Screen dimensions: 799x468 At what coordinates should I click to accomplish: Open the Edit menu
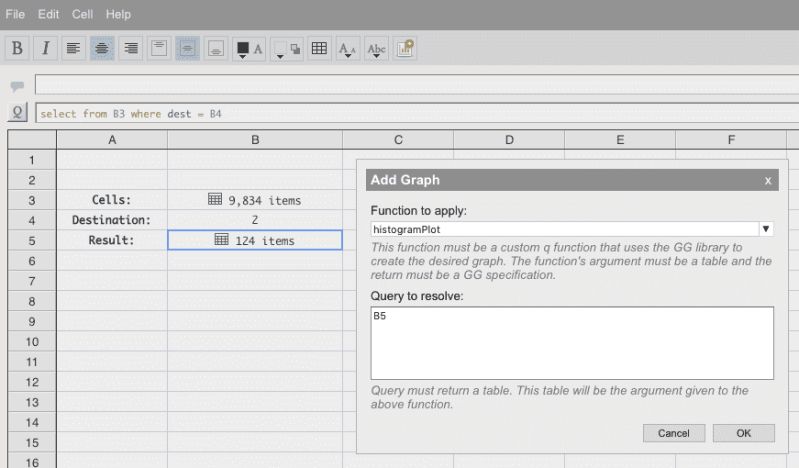(48, 14)
